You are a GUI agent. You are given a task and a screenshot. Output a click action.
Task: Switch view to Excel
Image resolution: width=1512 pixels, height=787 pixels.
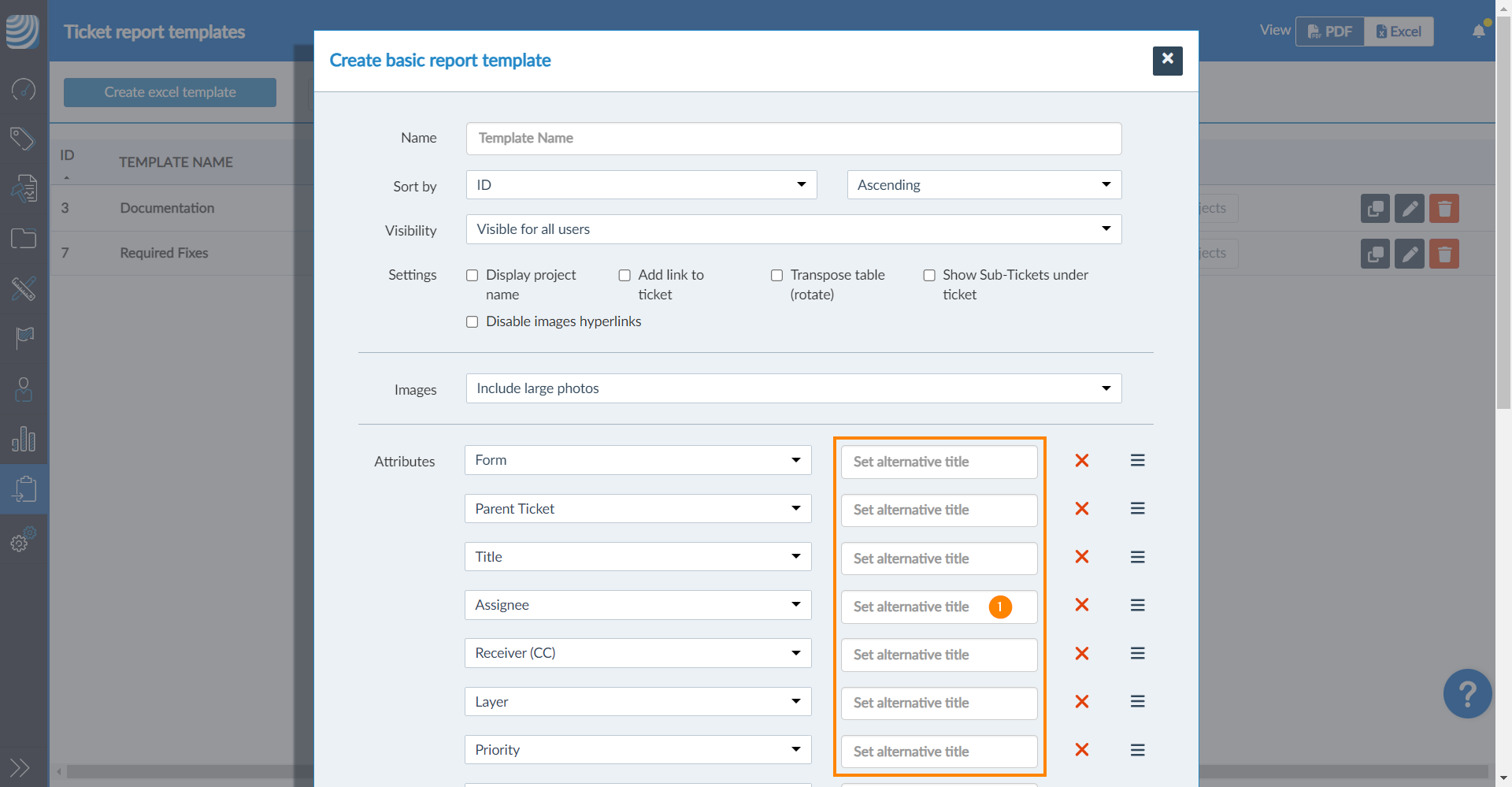(x=1399, y=32)
